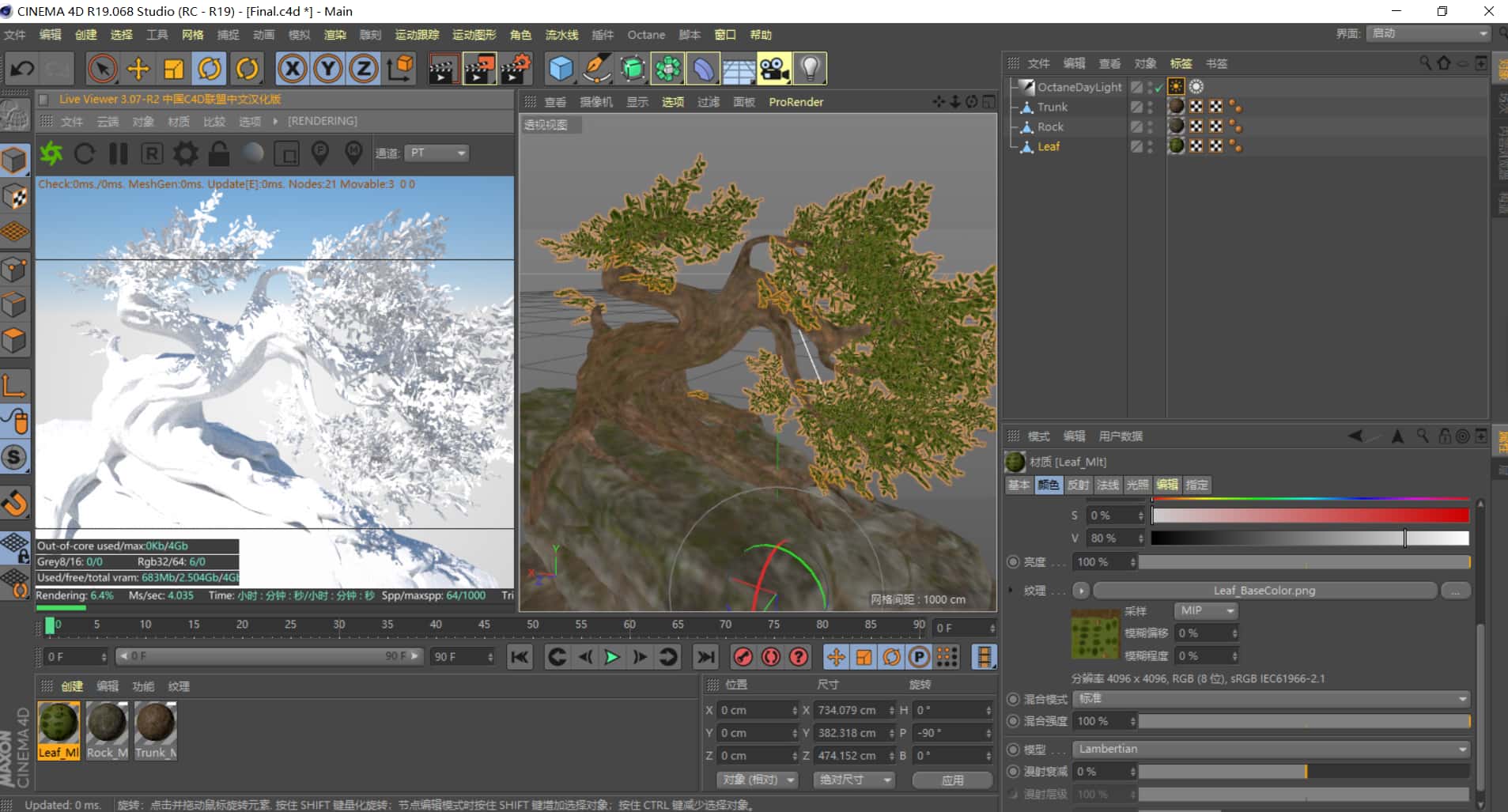Open the ProRender viewport menu

tap(796, 102)
